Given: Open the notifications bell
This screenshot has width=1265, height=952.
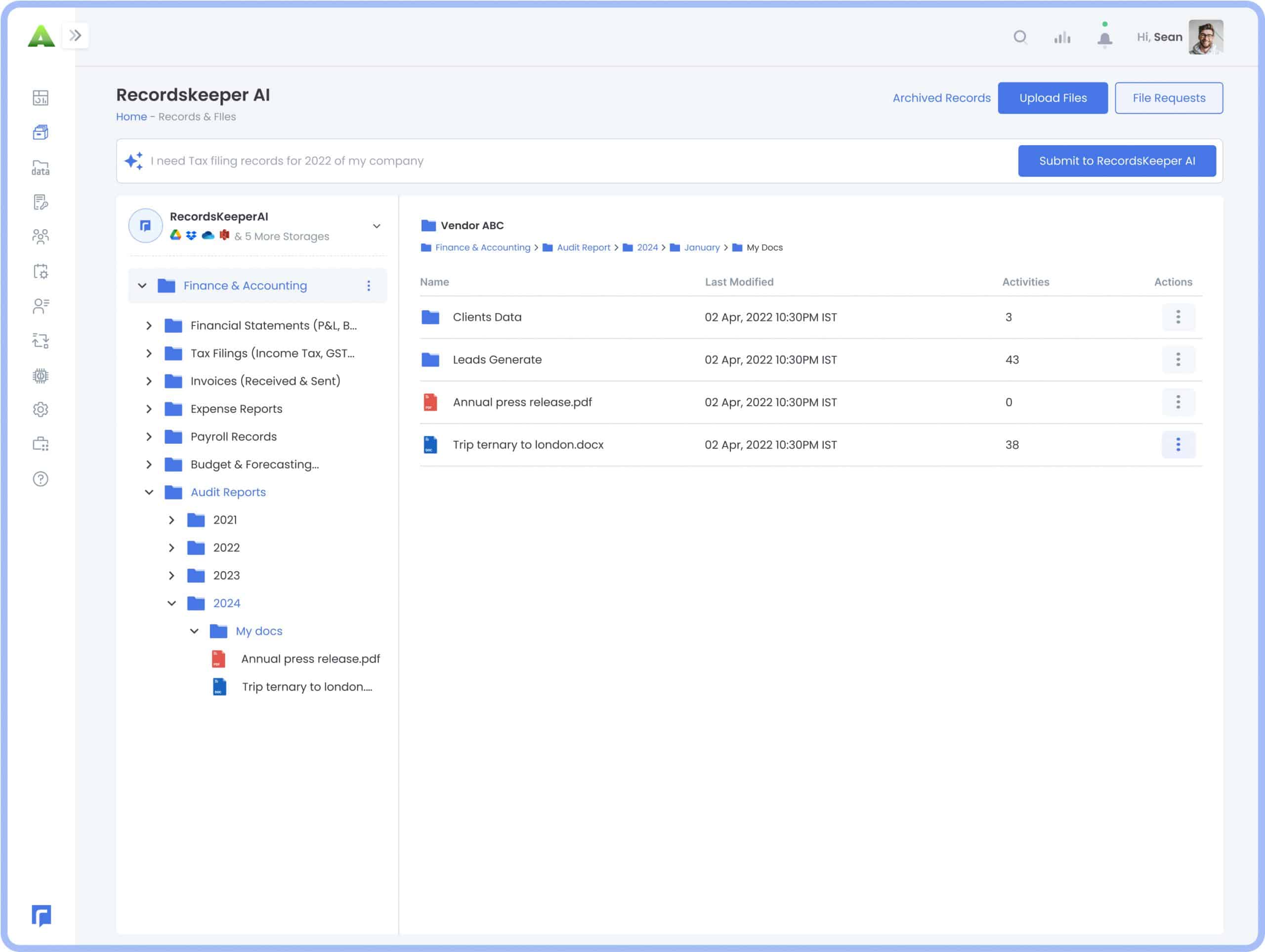Looking at the screenshot, I should (x=1104, y=38).
